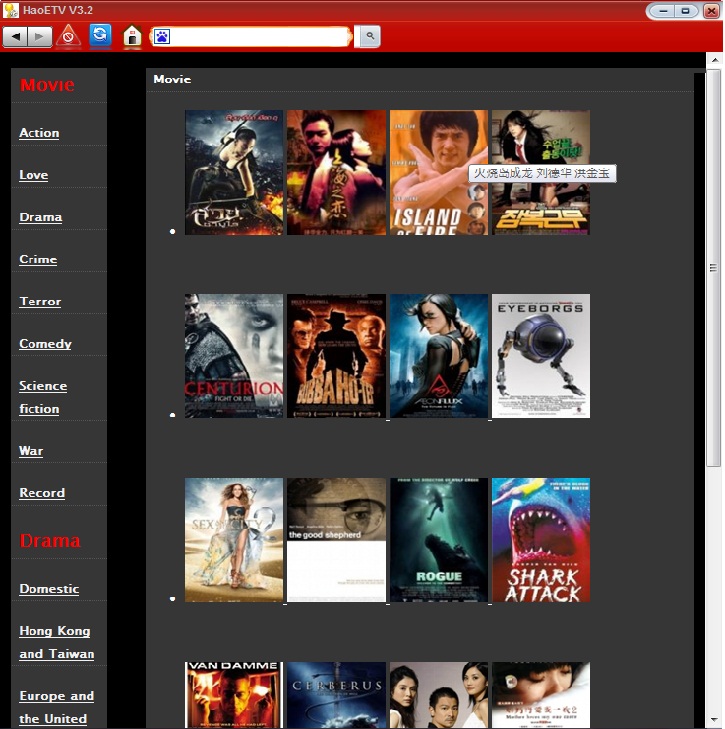725x729 pixels.
Task: Click the forward navigation arrow
Action: pos(40,37)
